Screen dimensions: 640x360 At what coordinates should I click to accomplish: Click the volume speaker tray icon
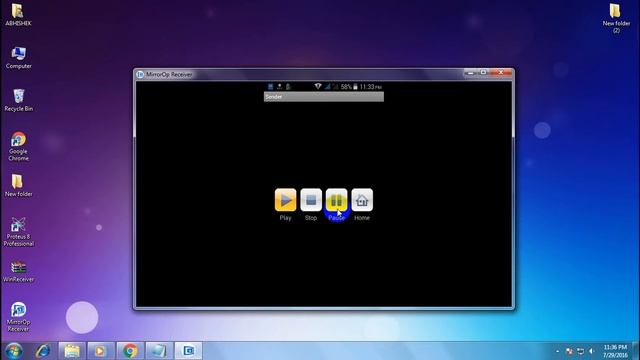[591, 351]
